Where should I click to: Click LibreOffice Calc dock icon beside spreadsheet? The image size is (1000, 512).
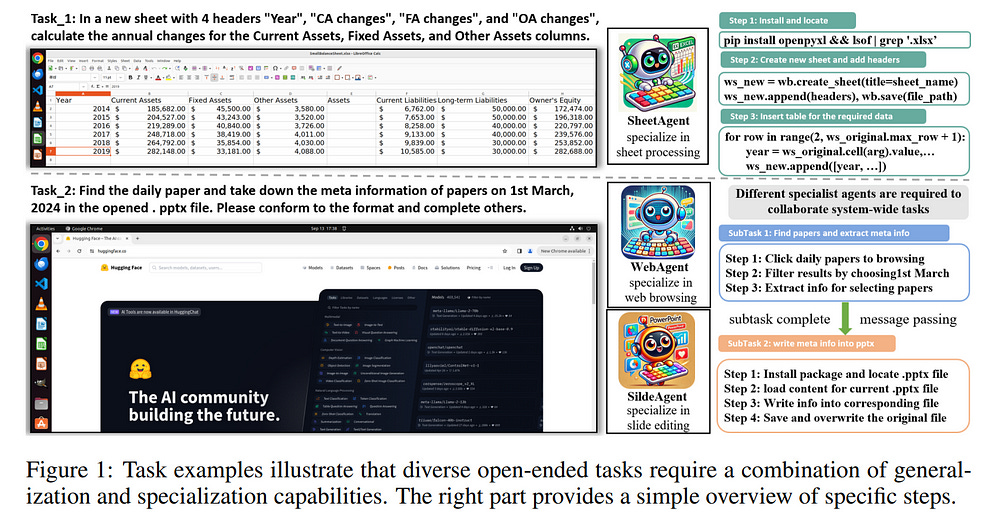click(38, 138)
